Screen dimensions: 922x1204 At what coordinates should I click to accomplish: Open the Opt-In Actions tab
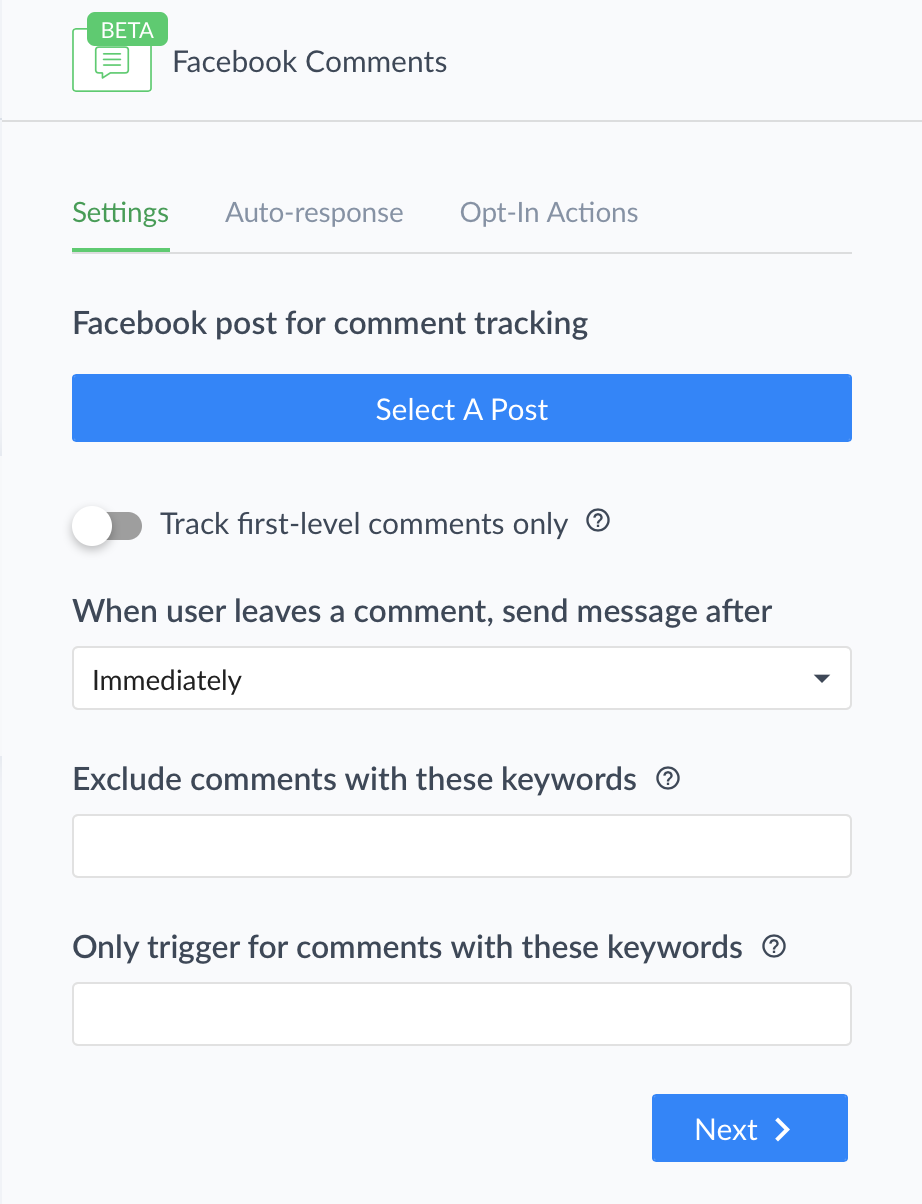549,213
